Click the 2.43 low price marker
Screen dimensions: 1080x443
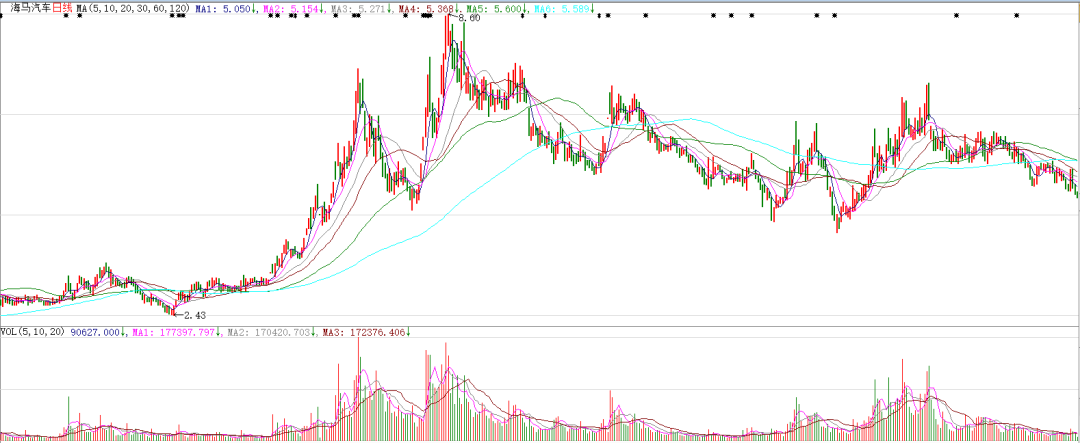(196, 315)
